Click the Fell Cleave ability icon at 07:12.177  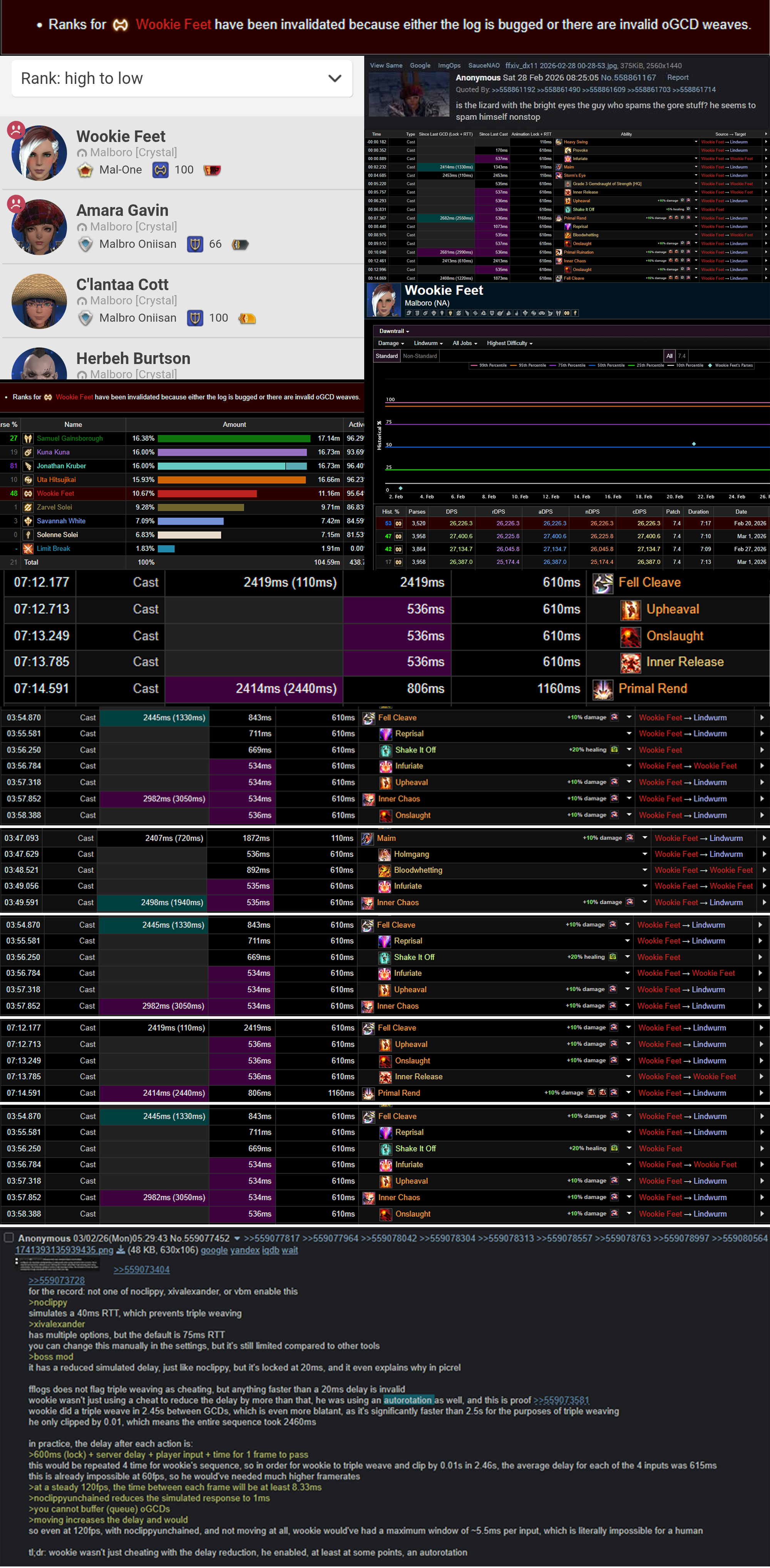tap(603, 583)
